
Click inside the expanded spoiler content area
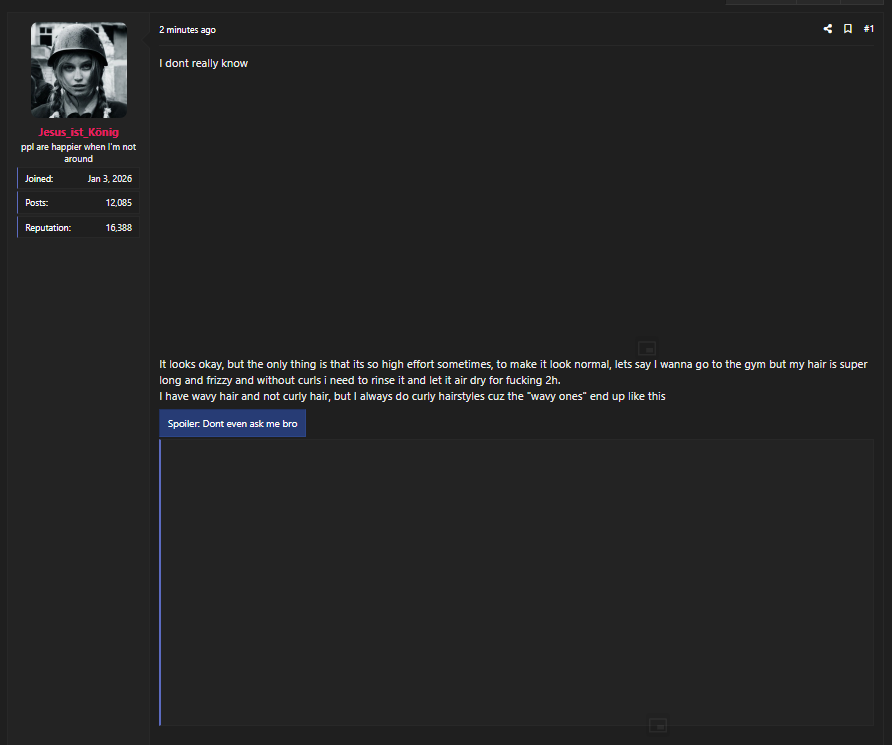[x=517, y=582]
